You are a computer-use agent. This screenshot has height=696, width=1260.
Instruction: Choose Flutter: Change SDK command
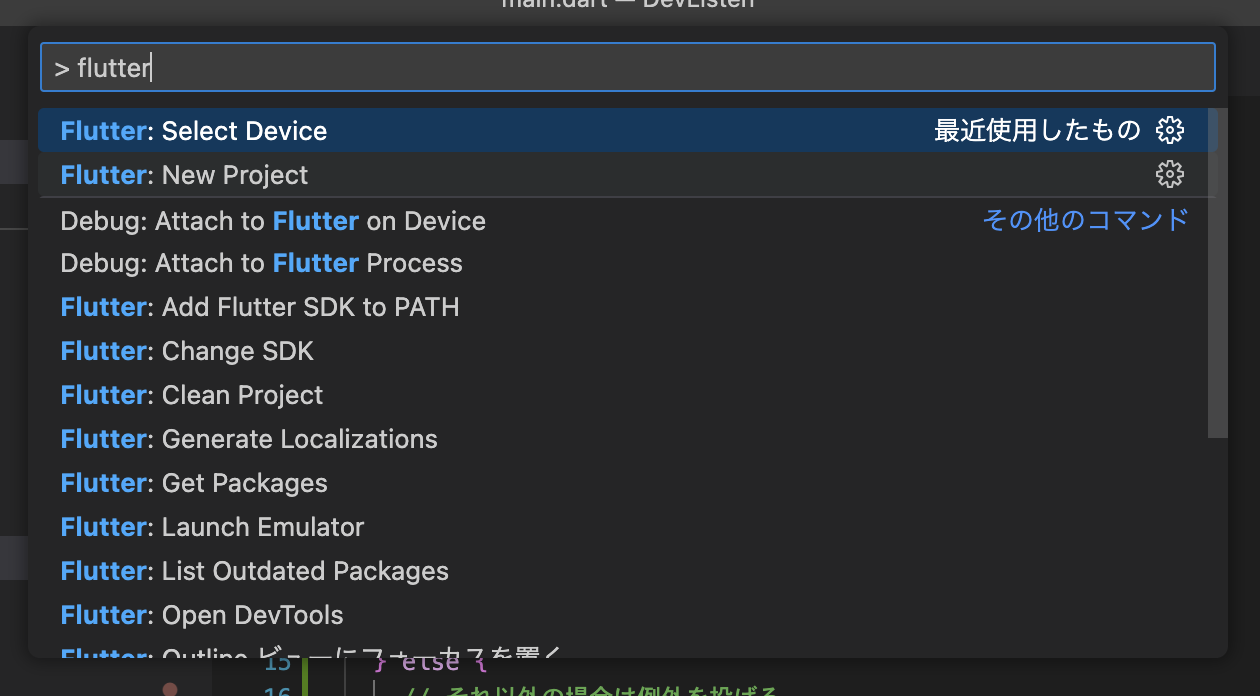click(187, 351)
